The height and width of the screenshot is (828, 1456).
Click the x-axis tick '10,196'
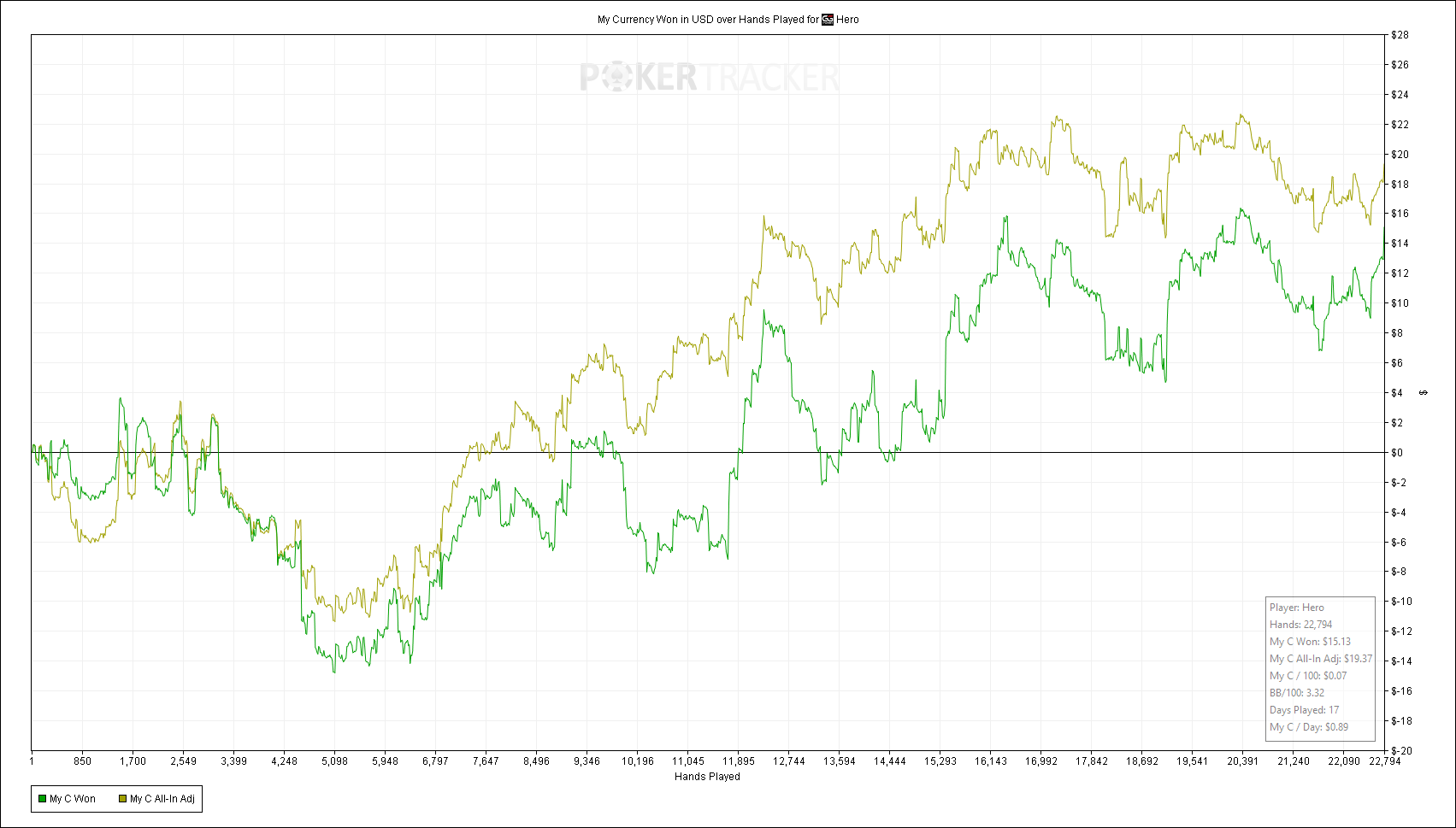coord(637,761)
